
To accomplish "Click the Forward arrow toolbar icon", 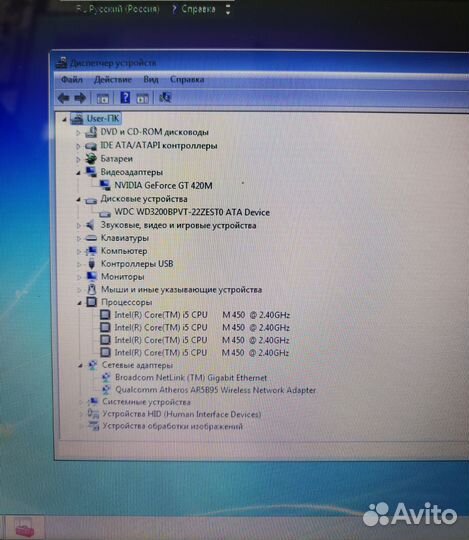I will 80,98.
